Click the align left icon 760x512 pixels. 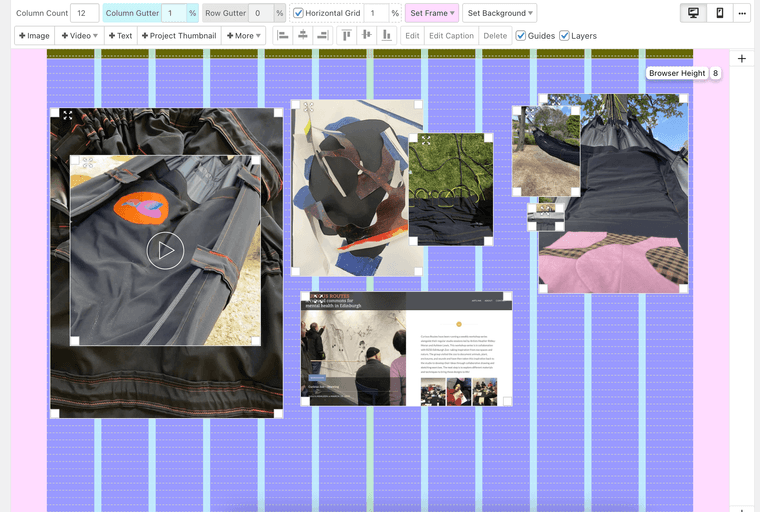pos(283,36)
